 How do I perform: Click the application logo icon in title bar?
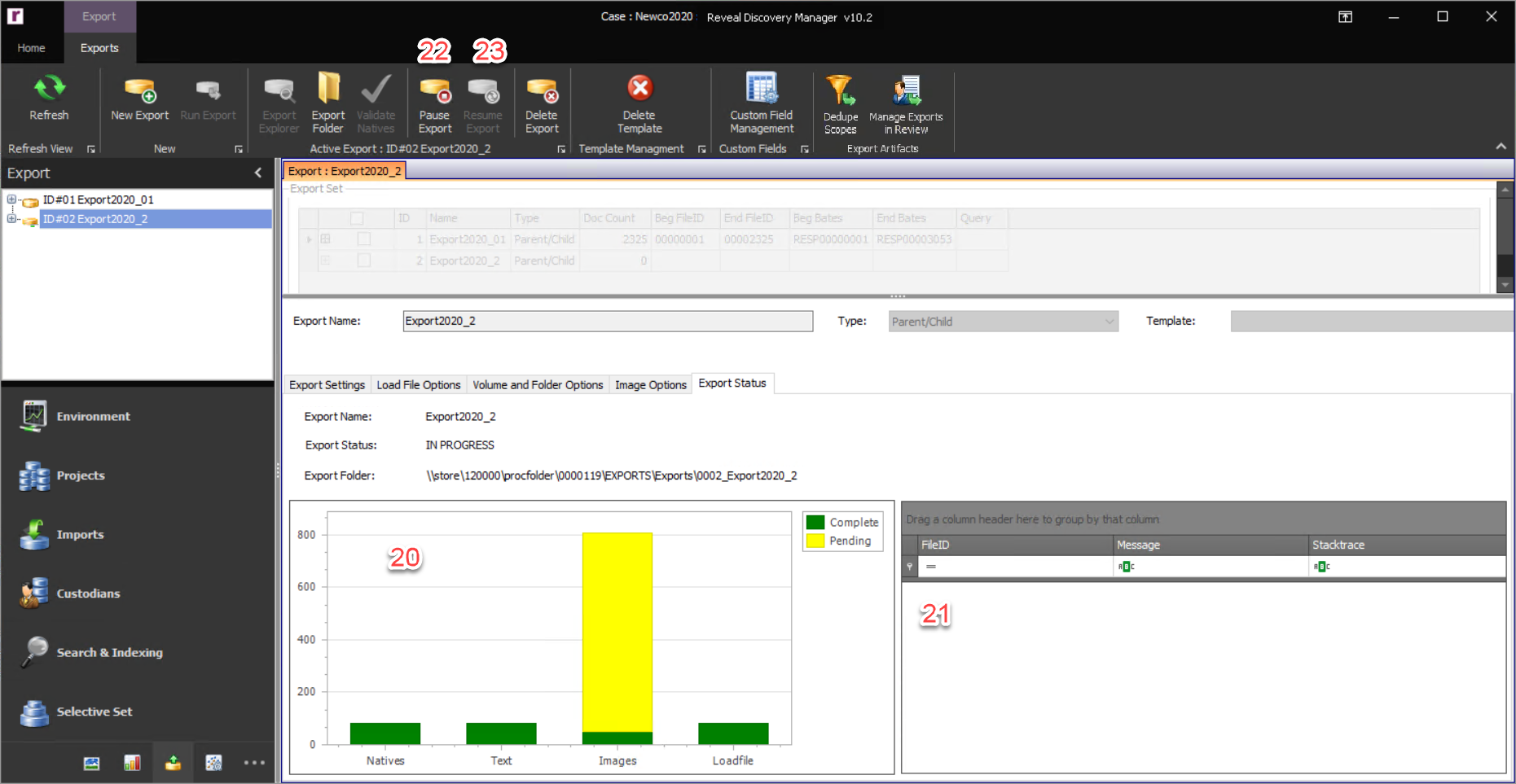(15, 16)
